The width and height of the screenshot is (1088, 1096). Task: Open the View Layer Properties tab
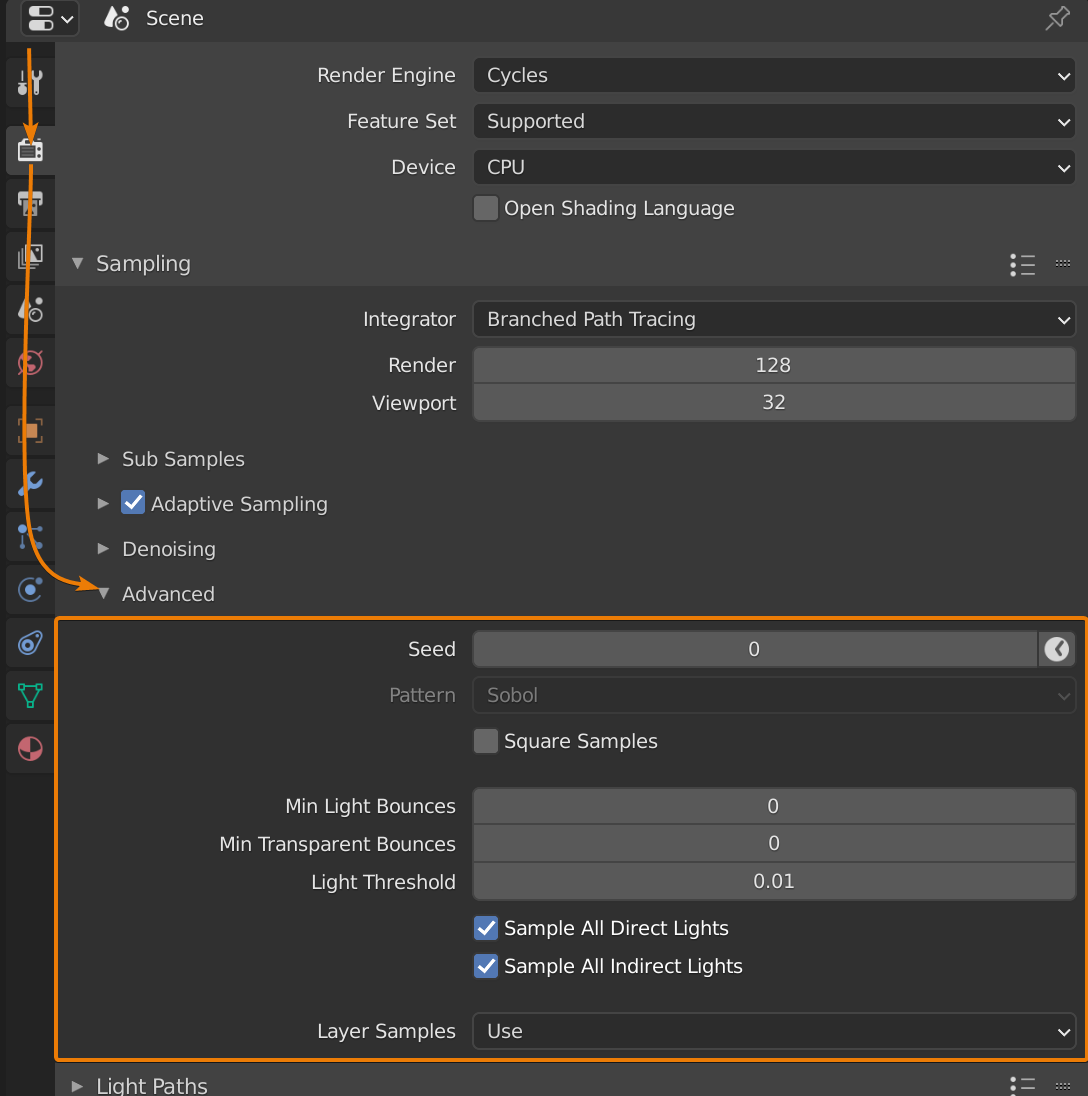[29, 256]
